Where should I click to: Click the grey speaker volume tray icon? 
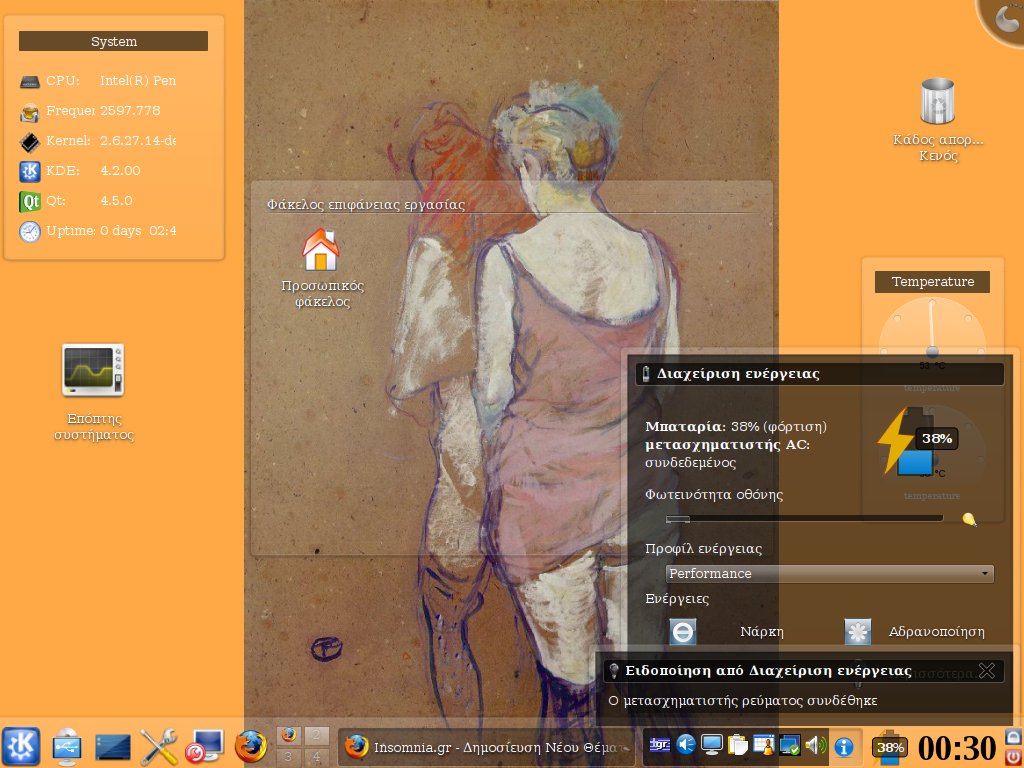tap(815, 744)
